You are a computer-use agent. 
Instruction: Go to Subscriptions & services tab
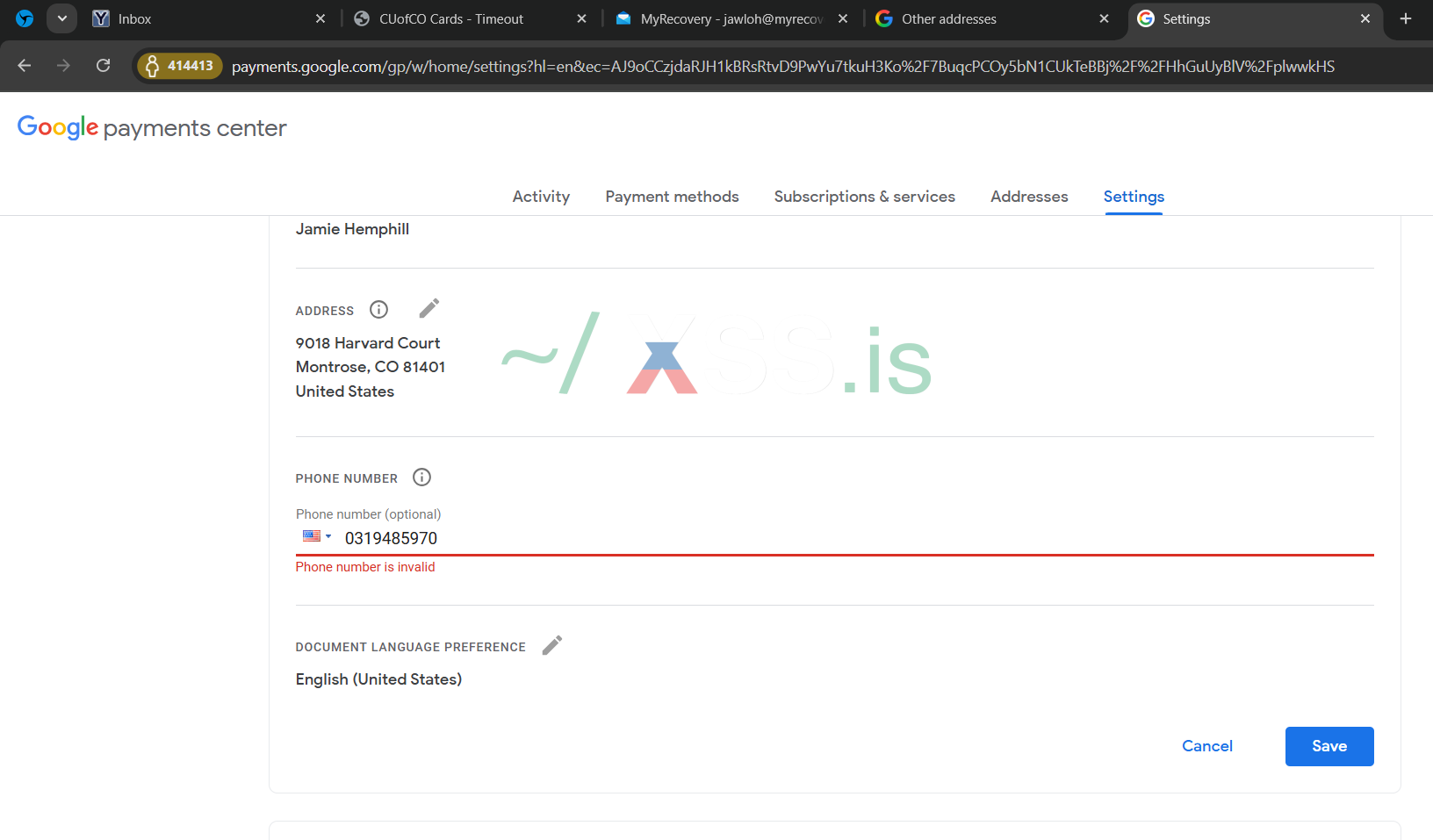pos(864,197)
